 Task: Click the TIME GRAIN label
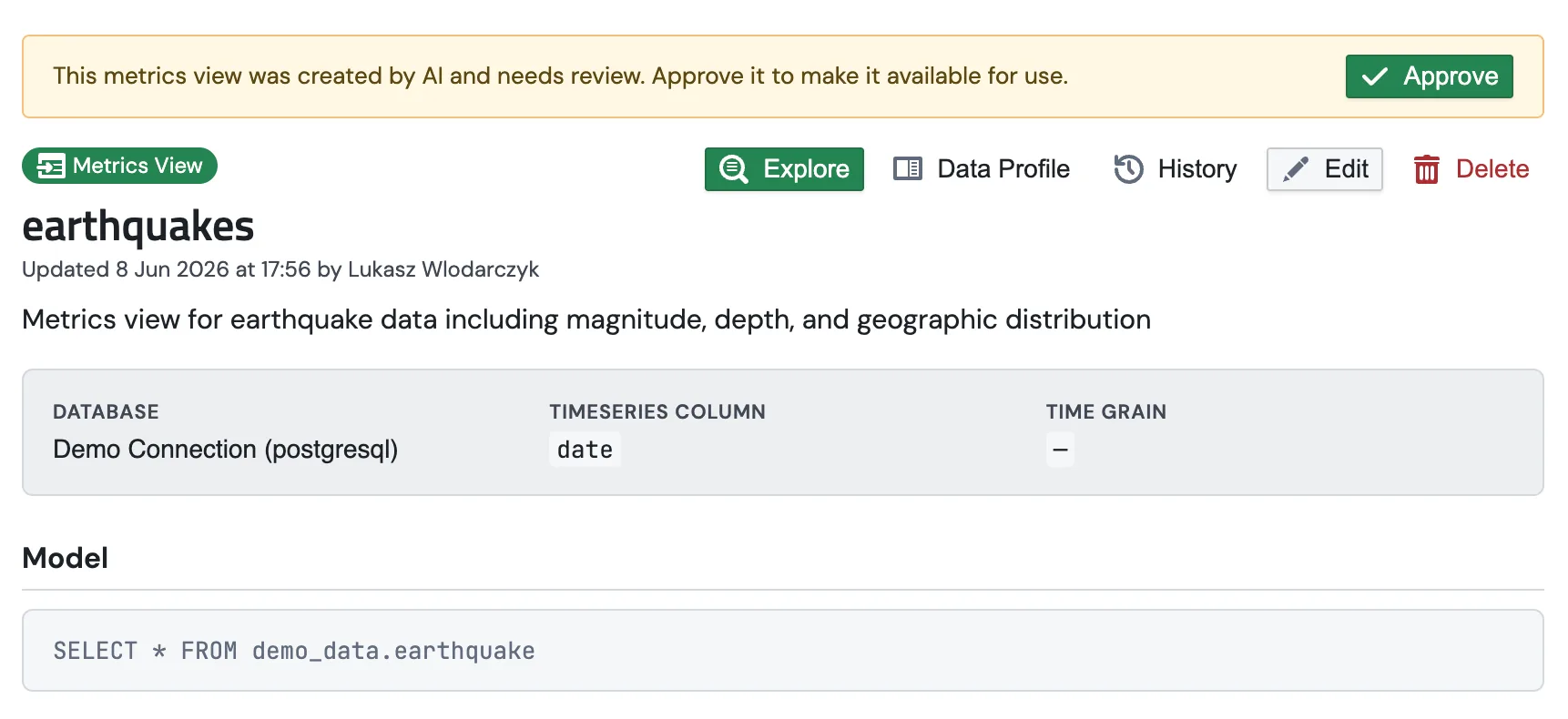1106,412
